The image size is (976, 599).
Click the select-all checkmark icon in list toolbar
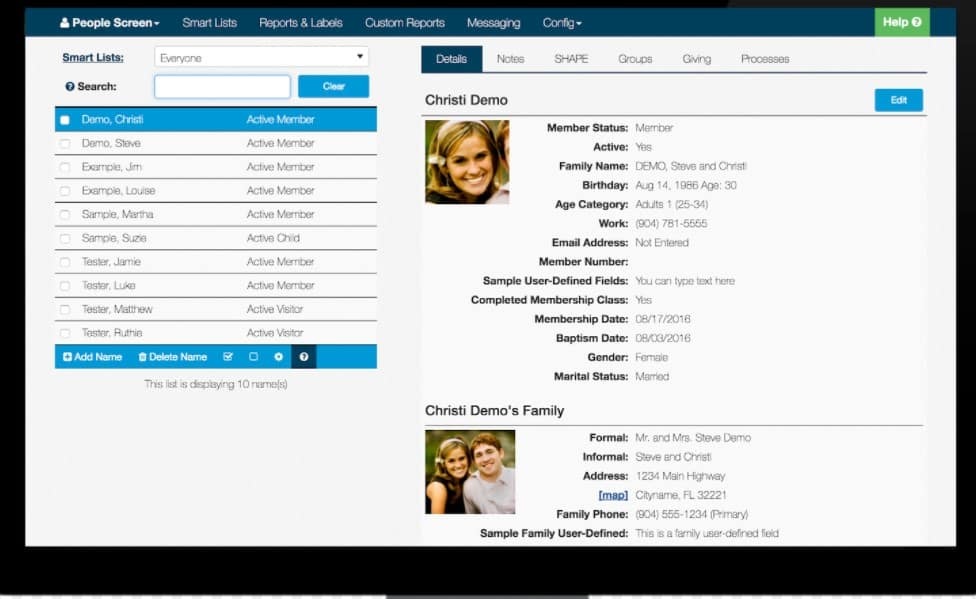[x=228, y=357]
